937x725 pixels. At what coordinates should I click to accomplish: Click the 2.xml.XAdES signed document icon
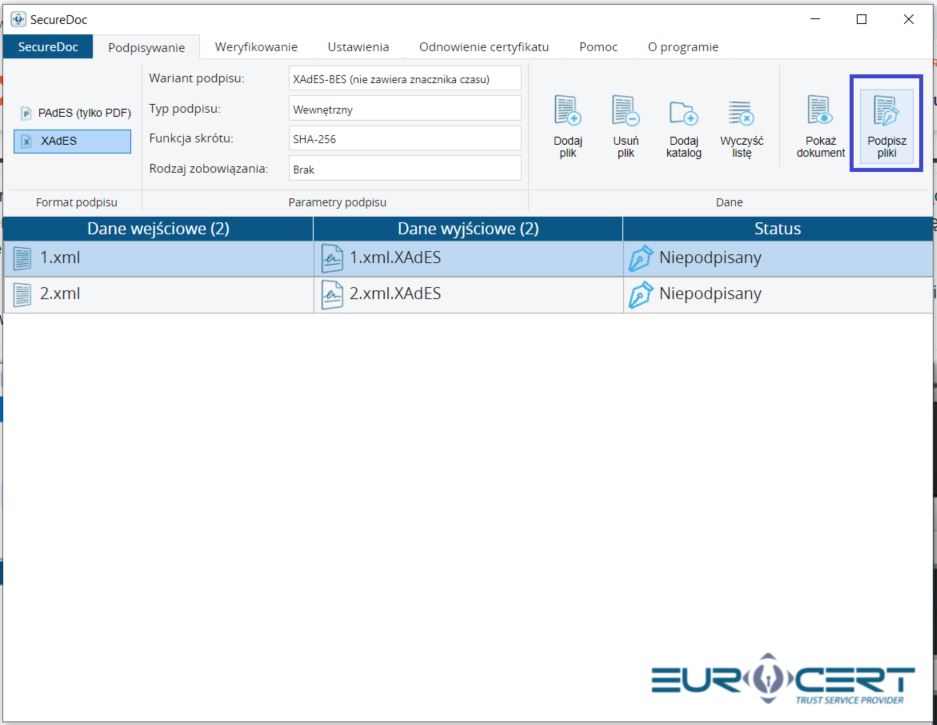pos(332,294)
